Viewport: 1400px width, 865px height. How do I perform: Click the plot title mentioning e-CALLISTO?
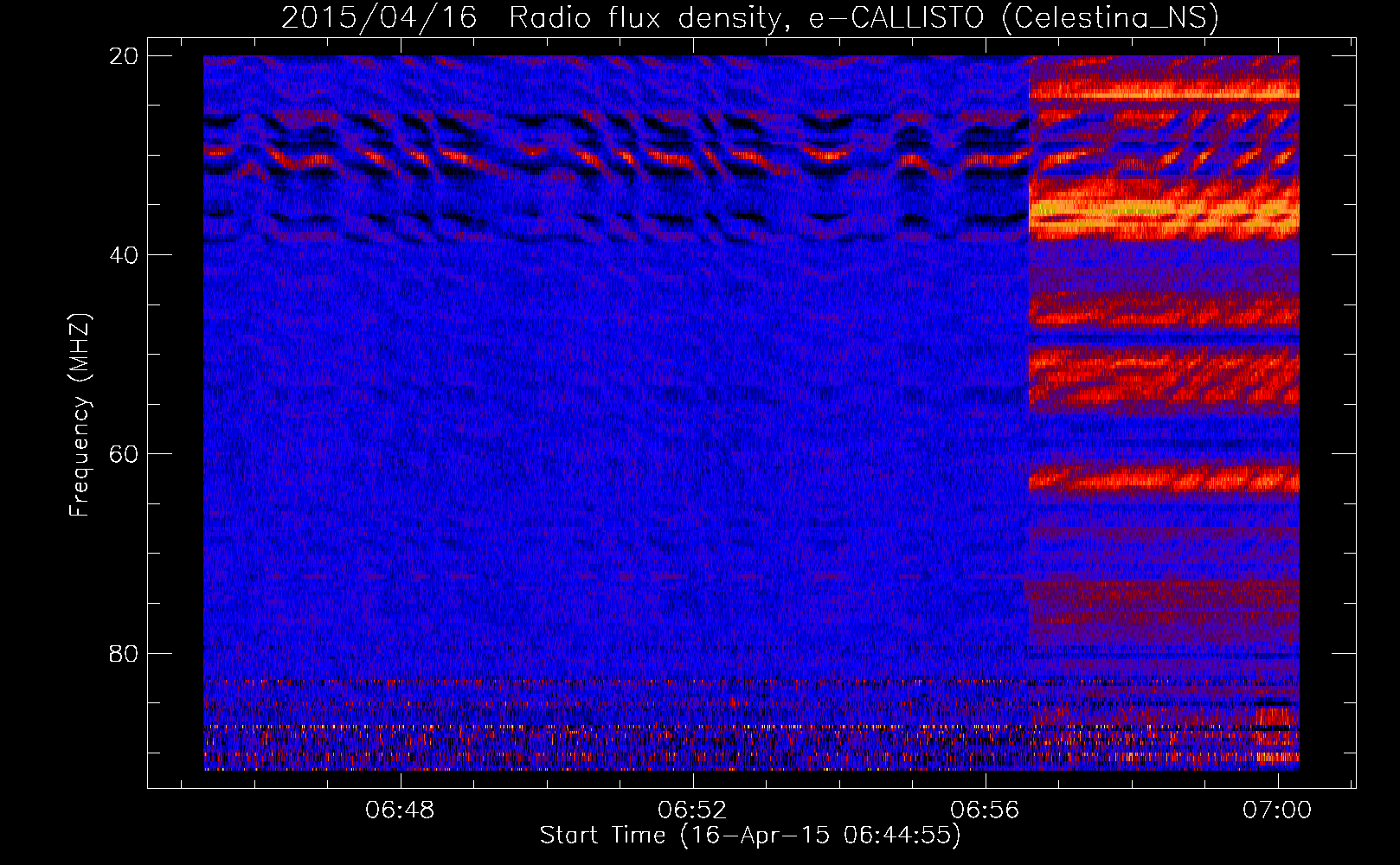[x=750, y=17]
